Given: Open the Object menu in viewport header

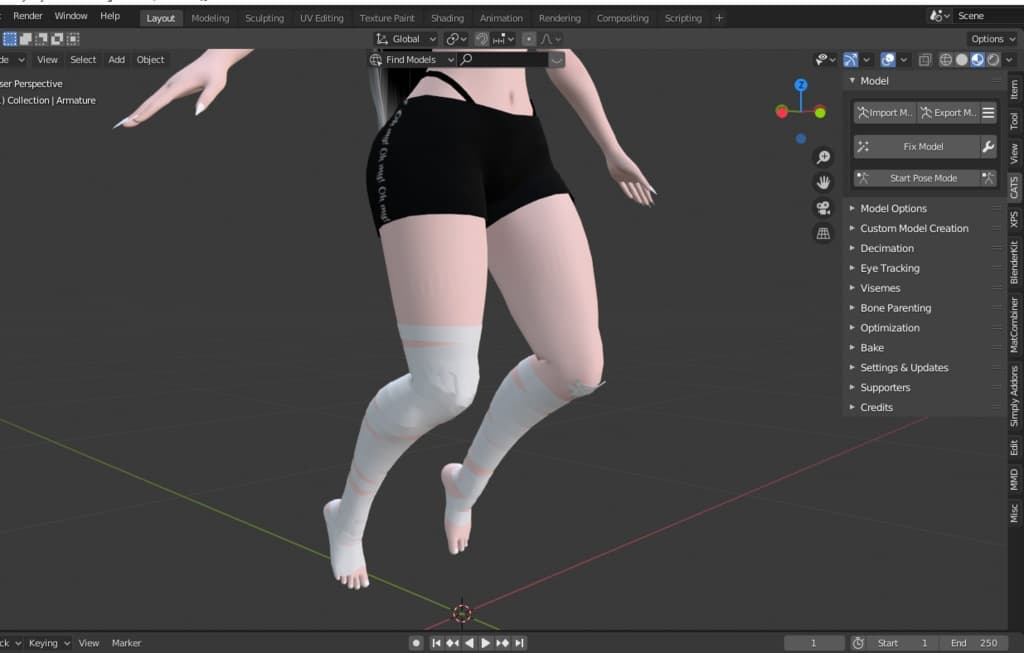Looking at the screenshot, I should (x=150, y=60).
